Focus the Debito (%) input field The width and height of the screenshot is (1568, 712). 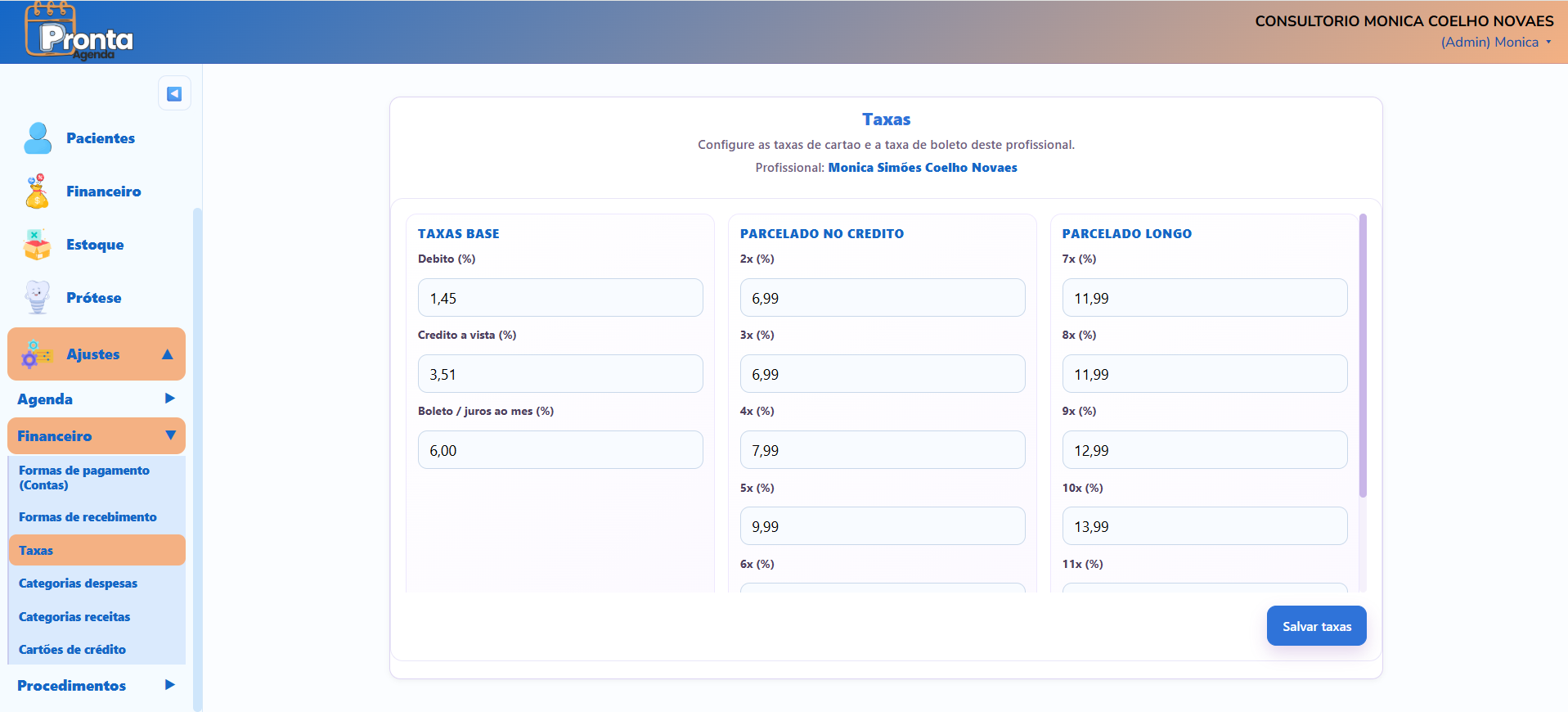pyautogui.click(x=560, y=298)
